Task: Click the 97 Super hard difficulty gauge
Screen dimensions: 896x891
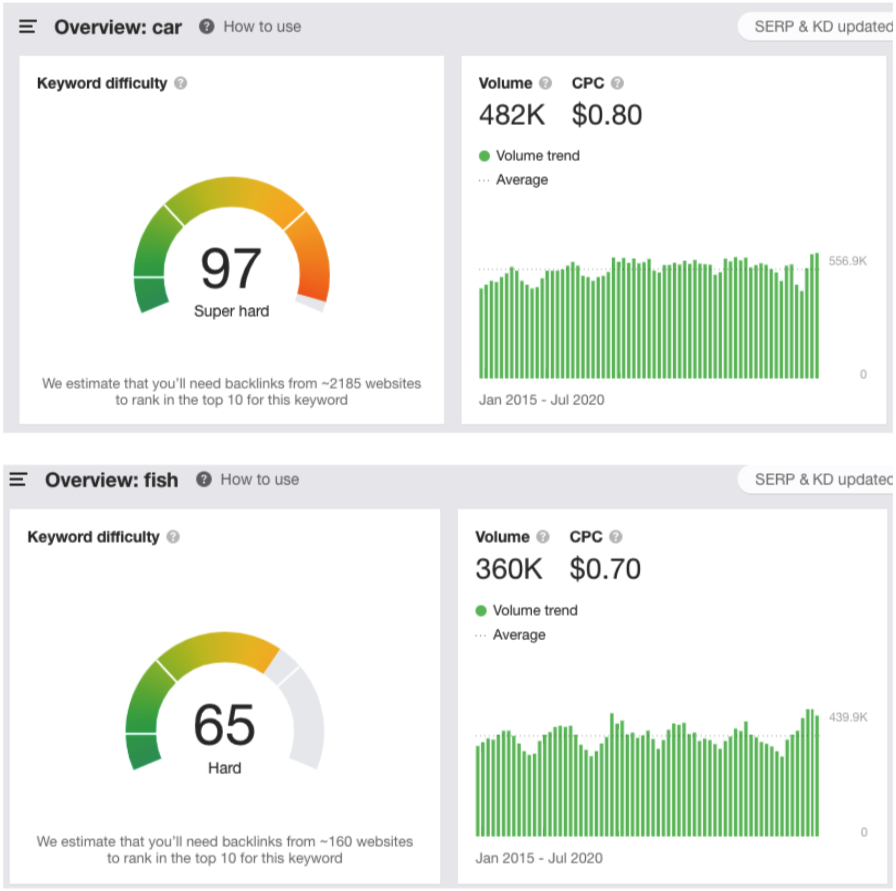Action: coord(231,246)
